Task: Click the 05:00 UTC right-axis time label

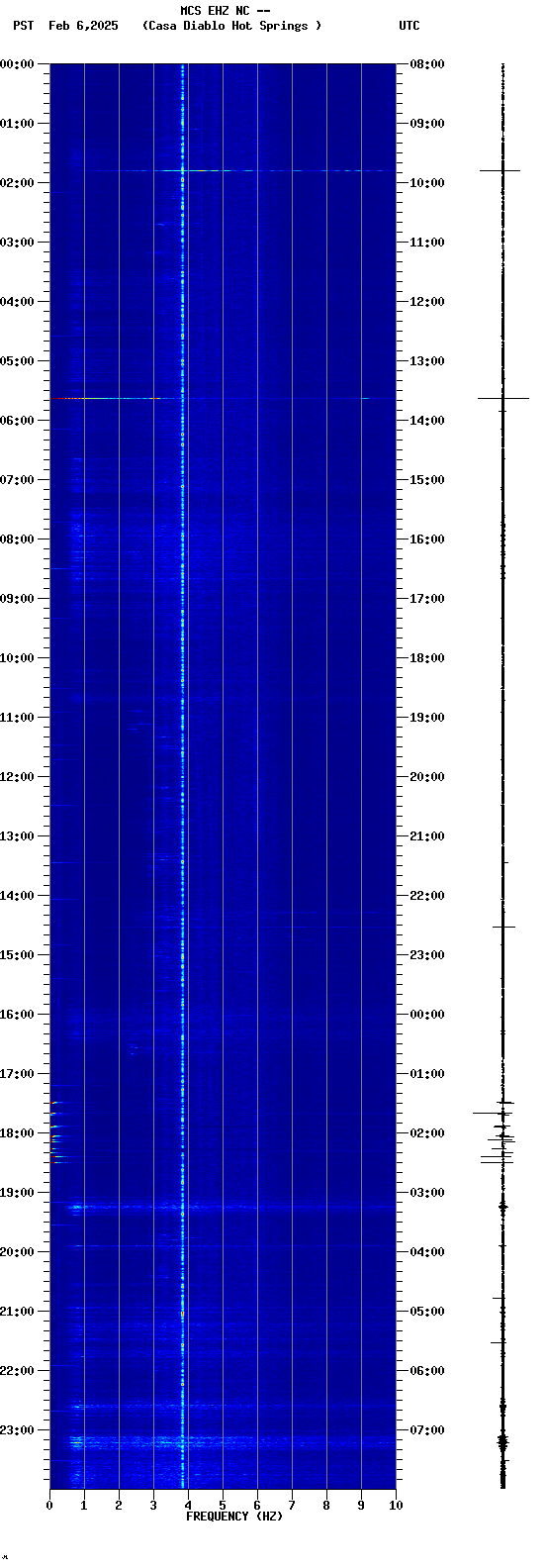Action: (427, 1312)
